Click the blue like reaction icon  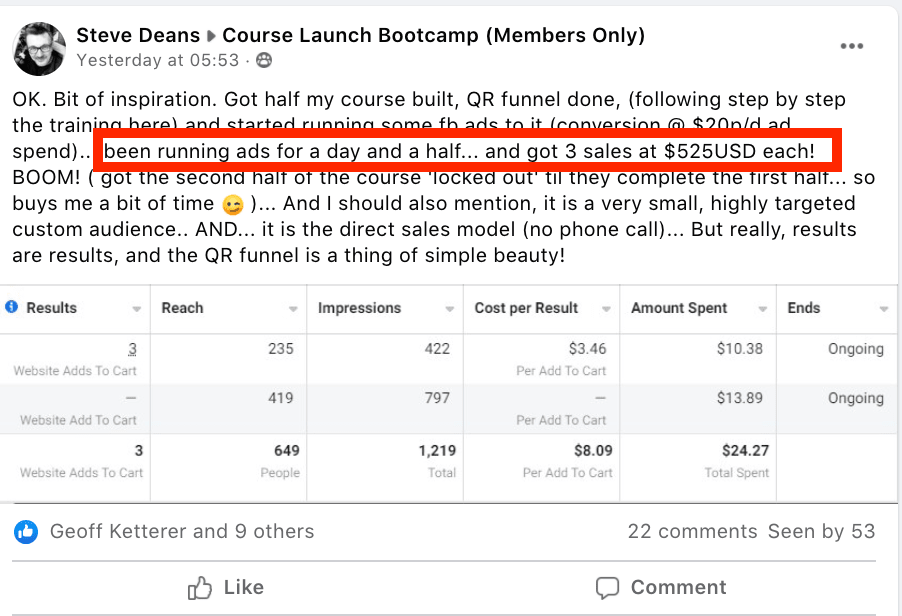pos(26,531)
